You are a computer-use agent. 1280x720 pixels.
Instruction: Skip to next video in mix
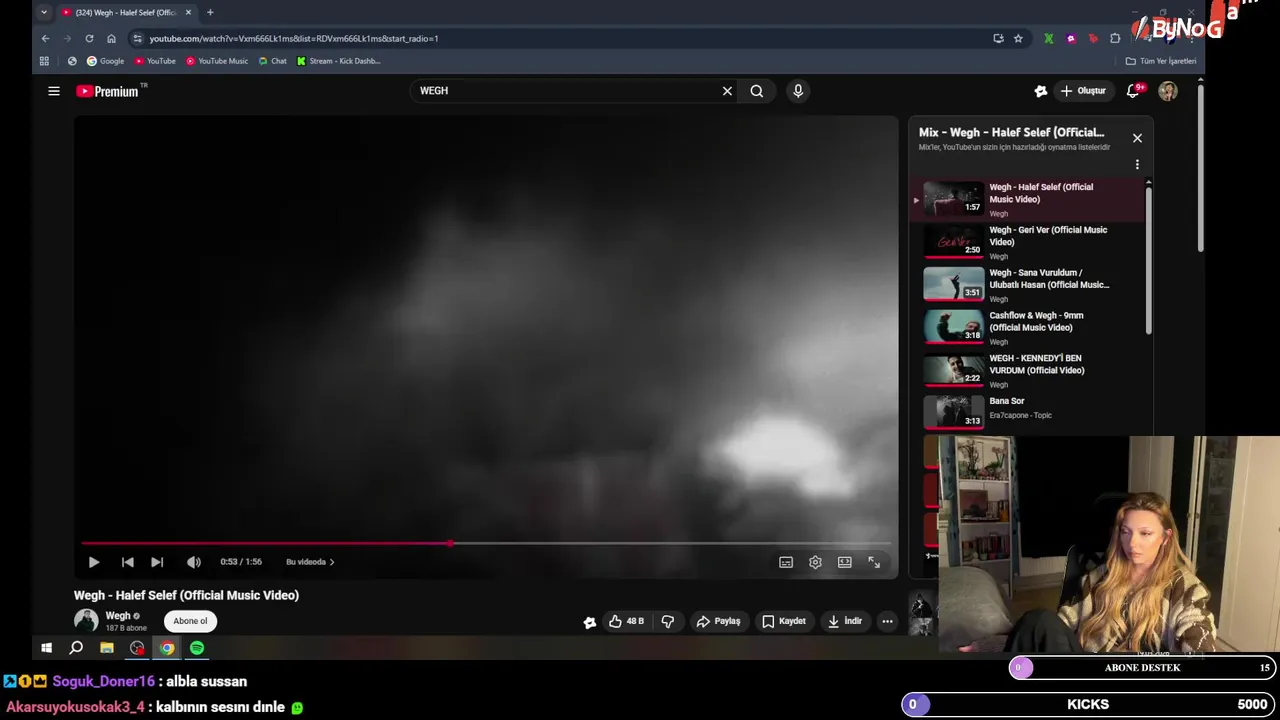[157, 562]
